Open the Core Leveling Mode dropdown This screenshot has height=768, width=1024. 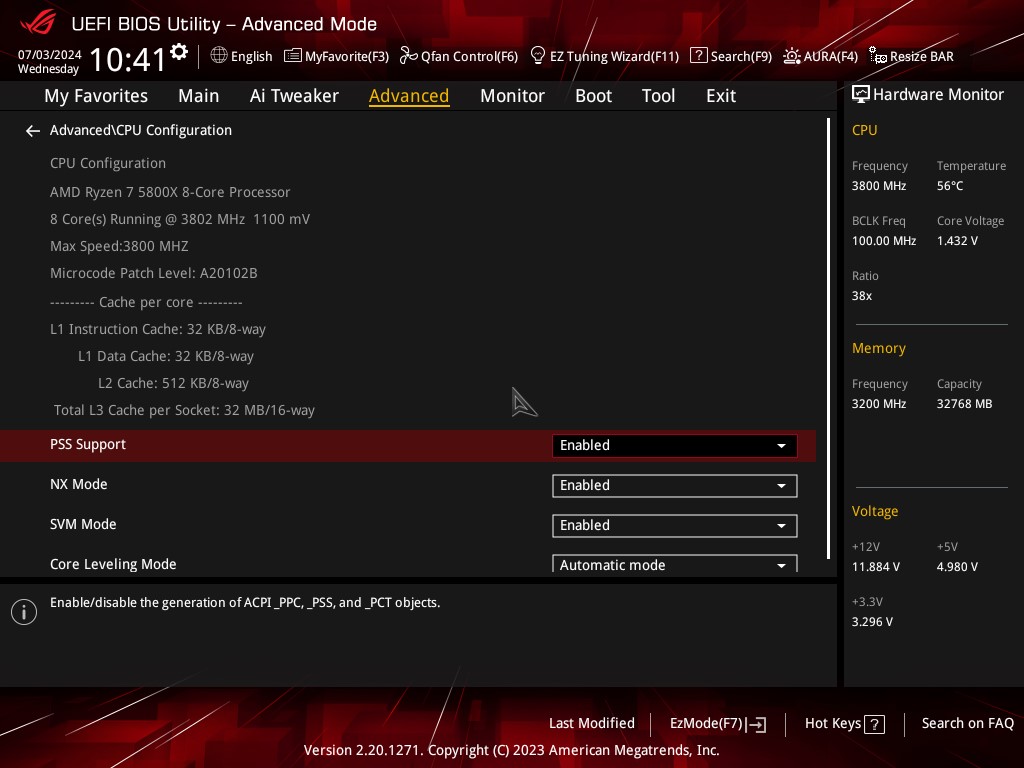(x=675, y=564)
